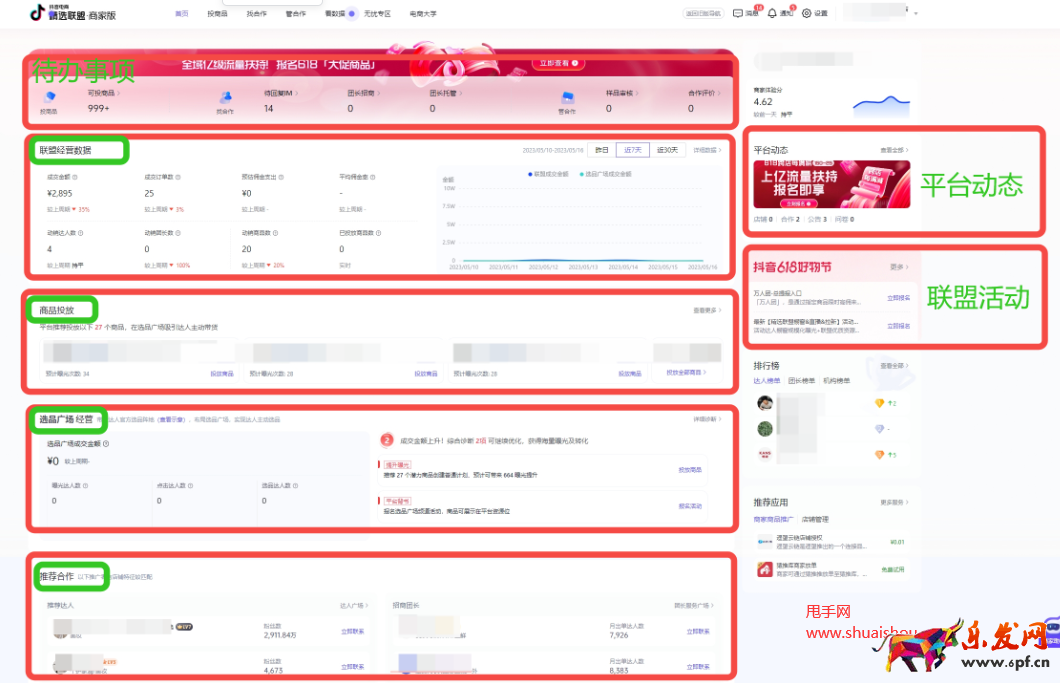Image resolution: width=1060 pixels, height=683 pixels.
Task: Open the 电商大学 nav item
Action: pos(423,14)
